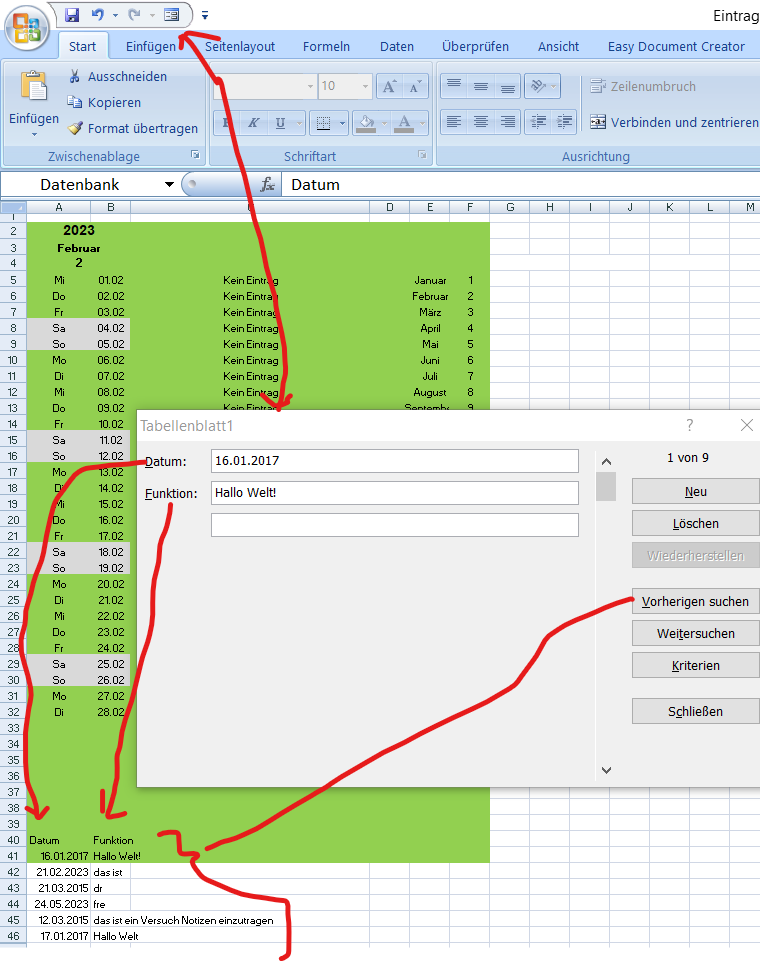
Task: Align text to top
Action: click(454, 86)
